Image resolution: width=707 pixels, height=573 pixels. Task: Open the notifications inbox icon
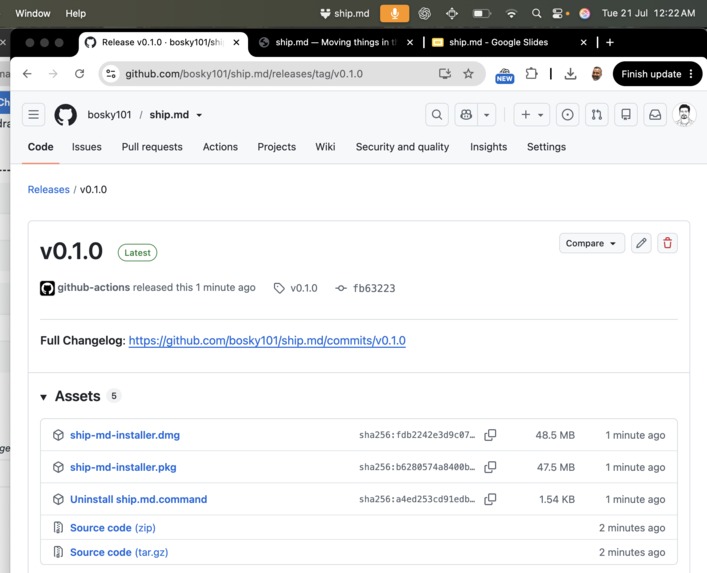(x=655, y=115)
